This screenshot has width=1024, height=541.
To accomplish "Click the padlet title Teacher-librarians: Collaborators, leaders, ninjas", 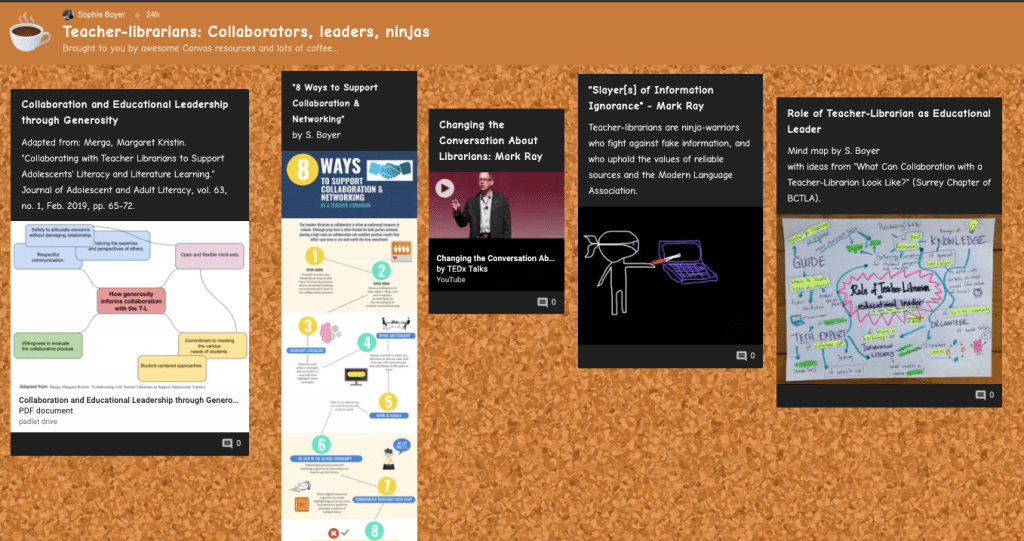I will [246, 32].
